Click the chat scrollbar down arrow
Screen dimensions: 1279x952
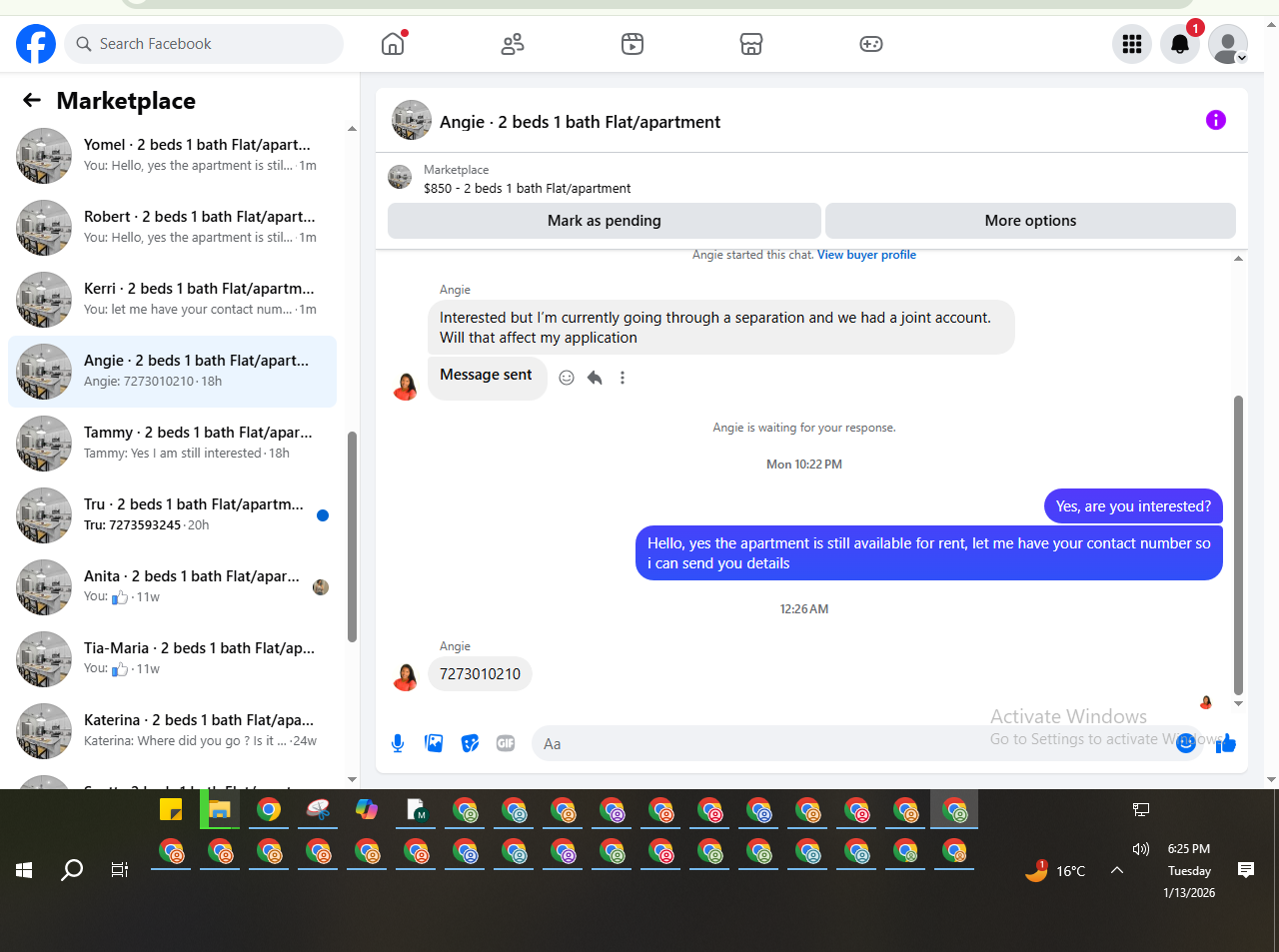pyautogui.click(x=1238, y=704)
